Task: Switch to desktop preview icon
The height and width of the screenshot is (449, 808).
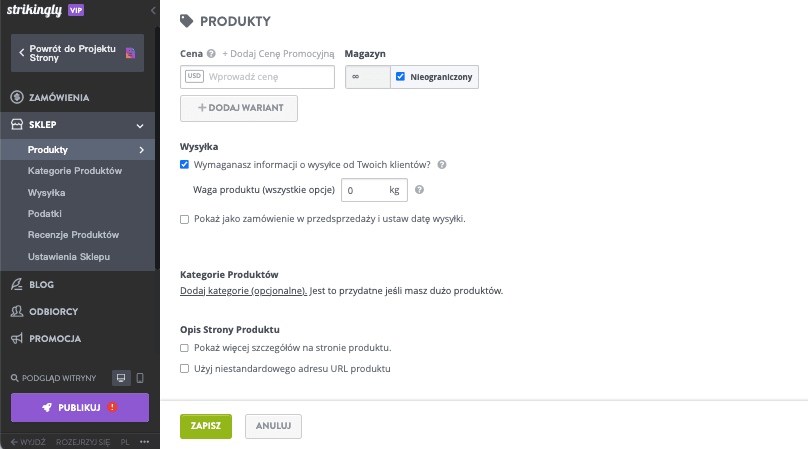Action: click(x=121, y=378)
